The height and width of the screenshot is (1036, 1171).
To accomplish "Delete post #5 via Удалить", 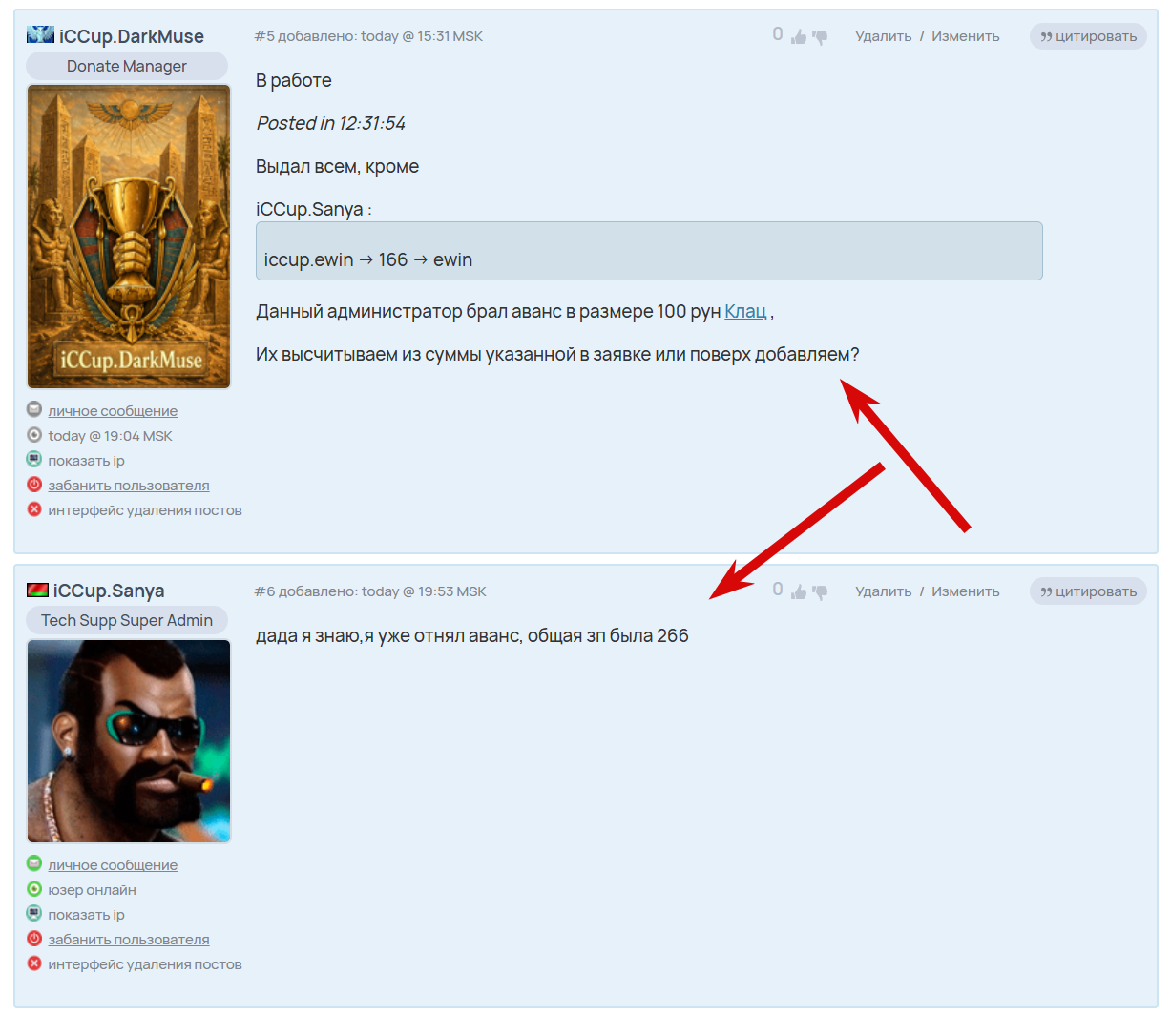I will 884,36.
